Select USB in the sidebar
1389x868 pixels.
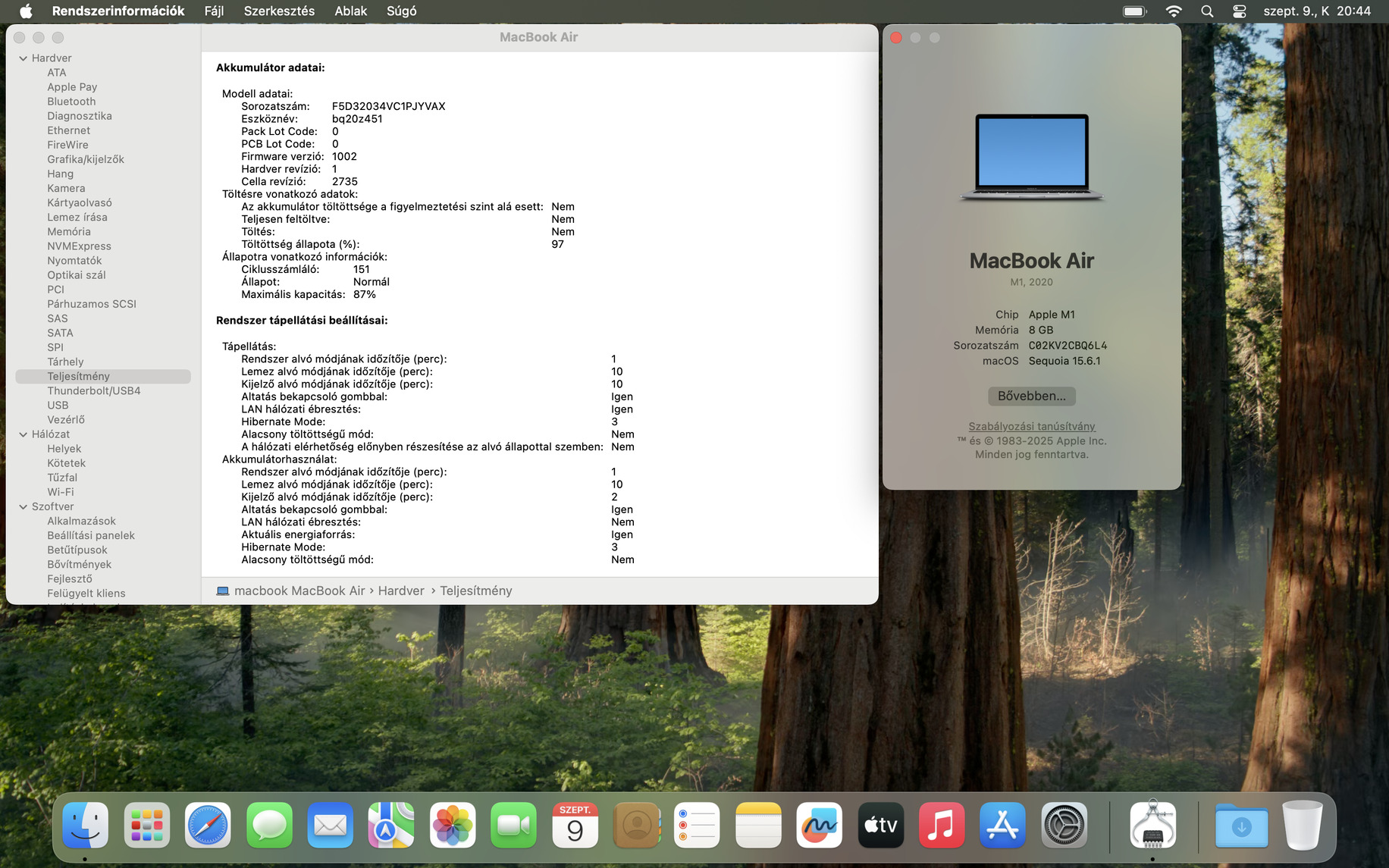click(x=58, y=405)
